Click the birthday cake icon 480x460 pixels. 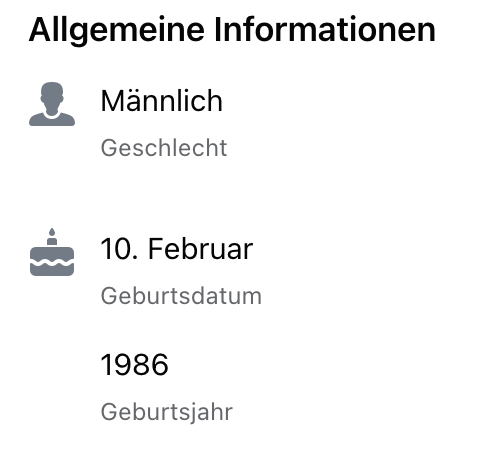pos(52,252)
